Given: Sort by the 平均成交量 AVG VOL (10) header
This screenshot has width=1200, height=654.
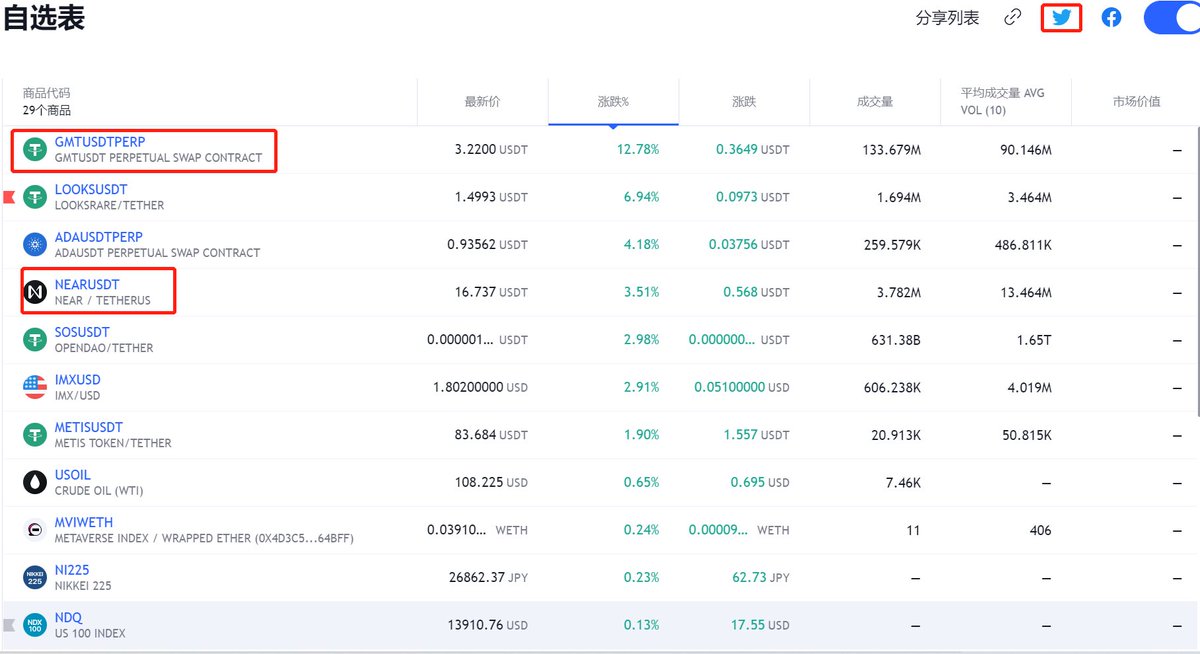Looking at the screenshot, I should [1003, 101].
